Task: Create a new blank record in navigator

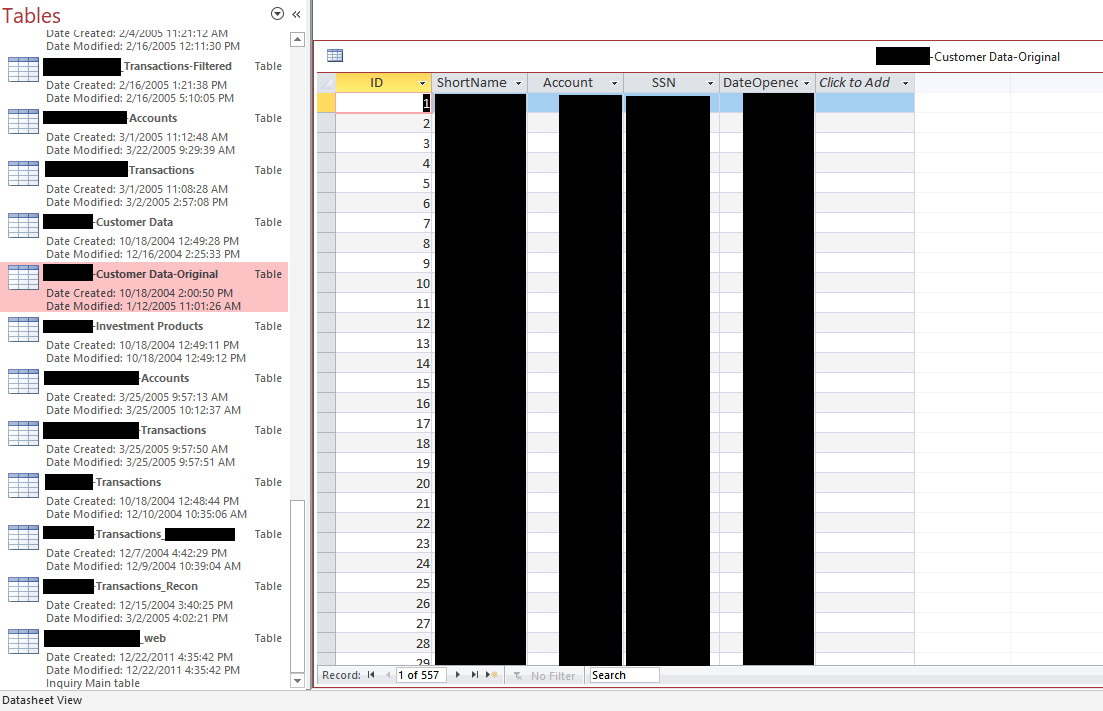Action: coord(492,675)
